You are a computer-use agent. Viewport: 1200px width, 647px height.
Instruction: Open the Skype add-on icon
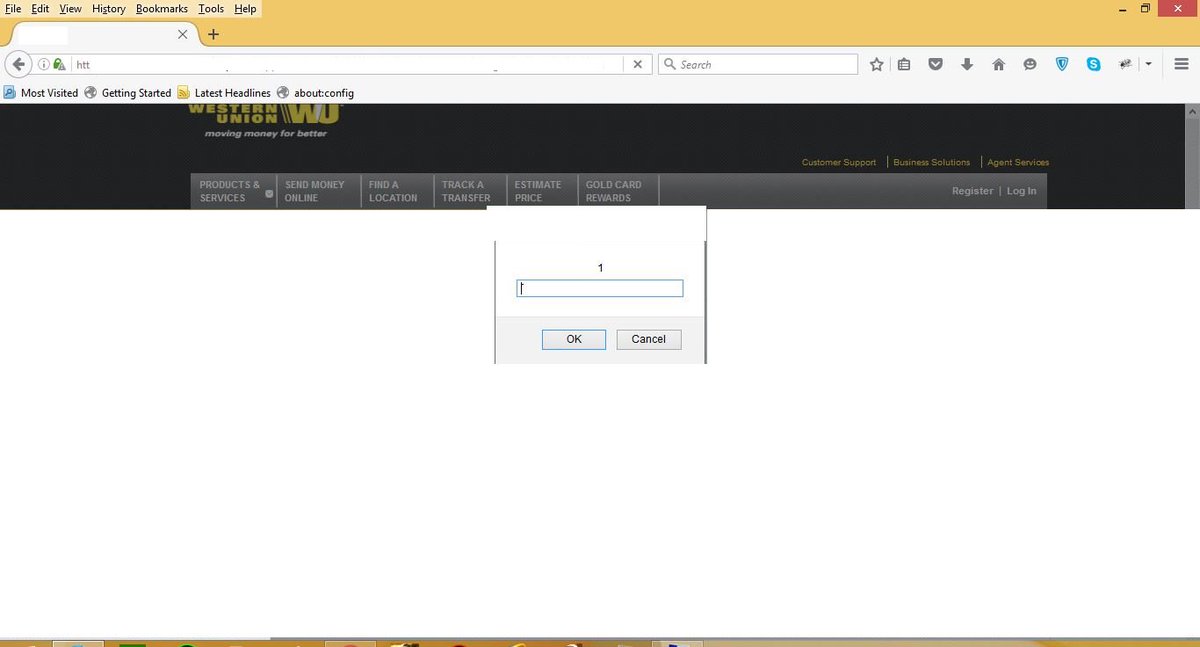click(1094, 63)
